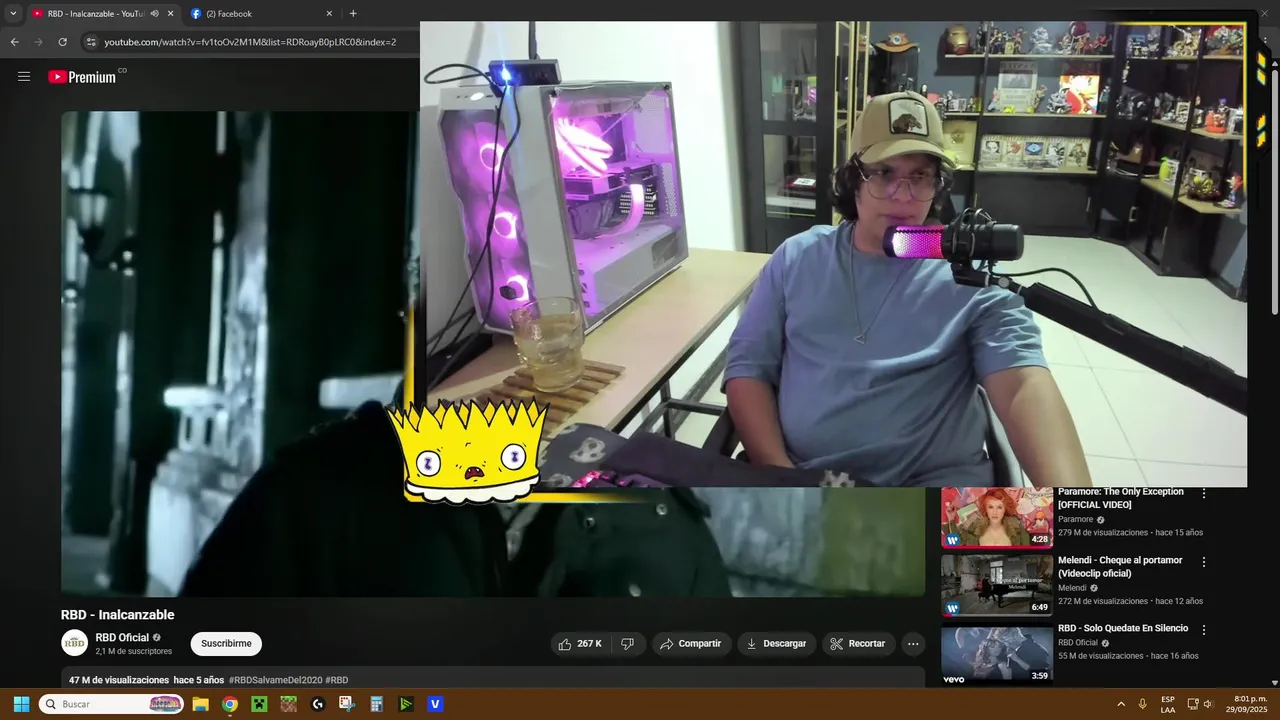
Task: Open site information icon in address bar
Action: [91, 42]
